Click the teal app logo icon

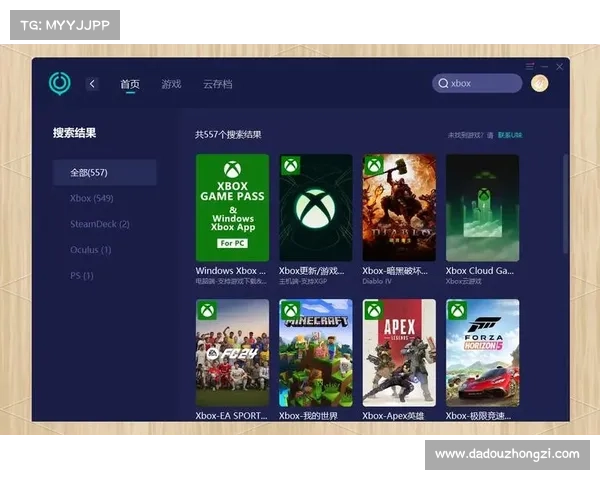tap(60, 83)
